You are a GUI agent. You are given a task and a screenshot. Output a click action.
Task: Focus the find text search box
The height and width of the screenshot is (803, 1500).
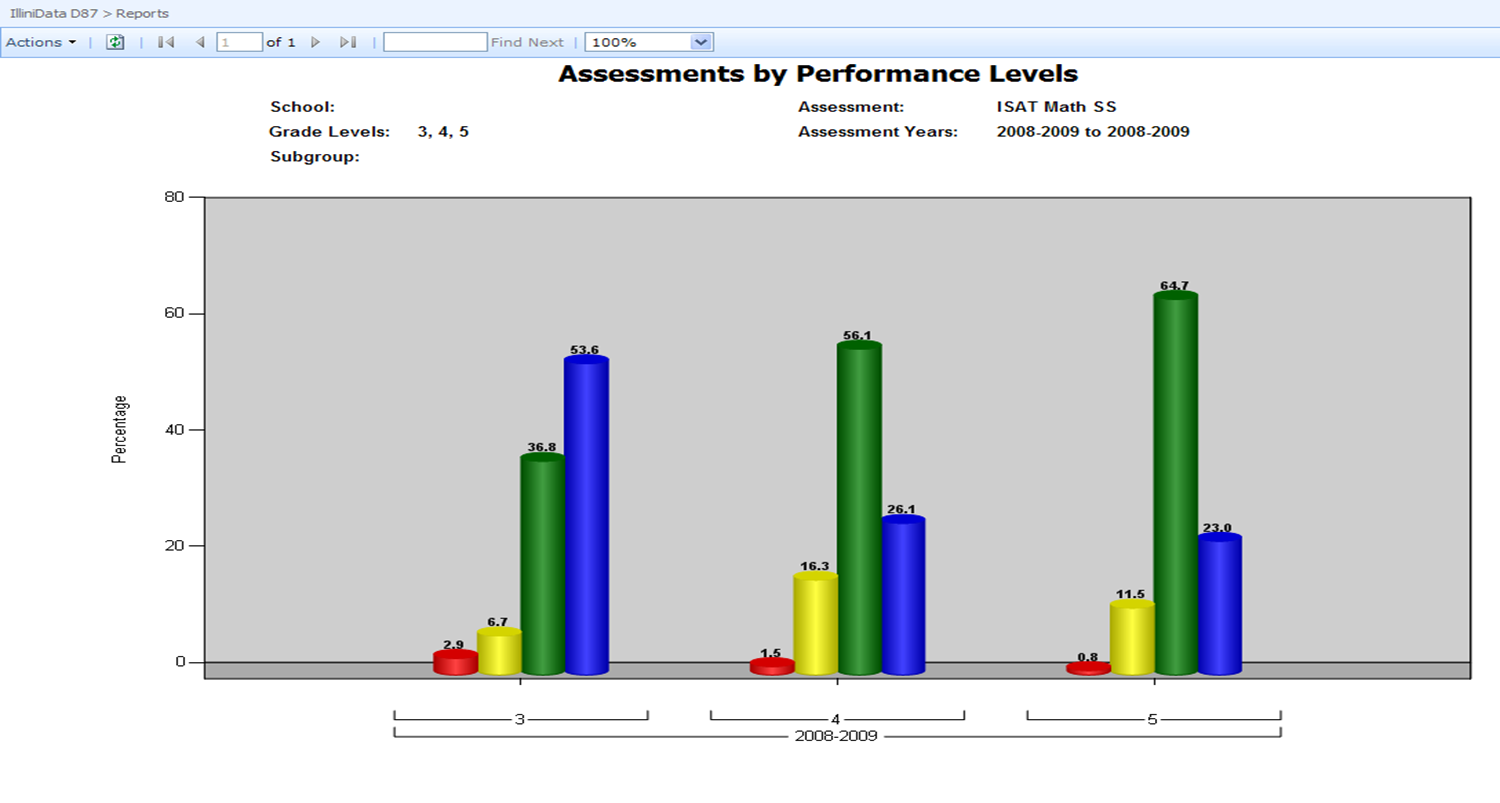point(435,42)
